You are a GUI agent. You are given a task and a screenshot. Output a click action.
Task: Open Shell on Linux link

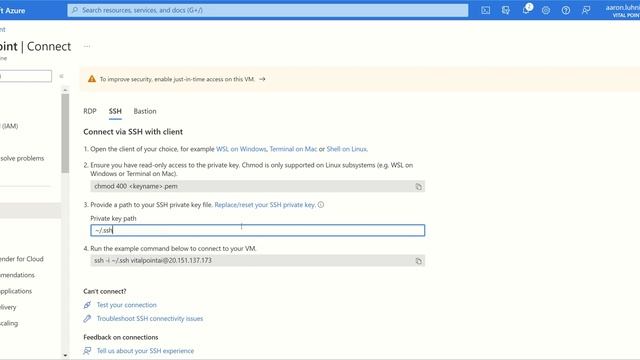tap(347, 149)
